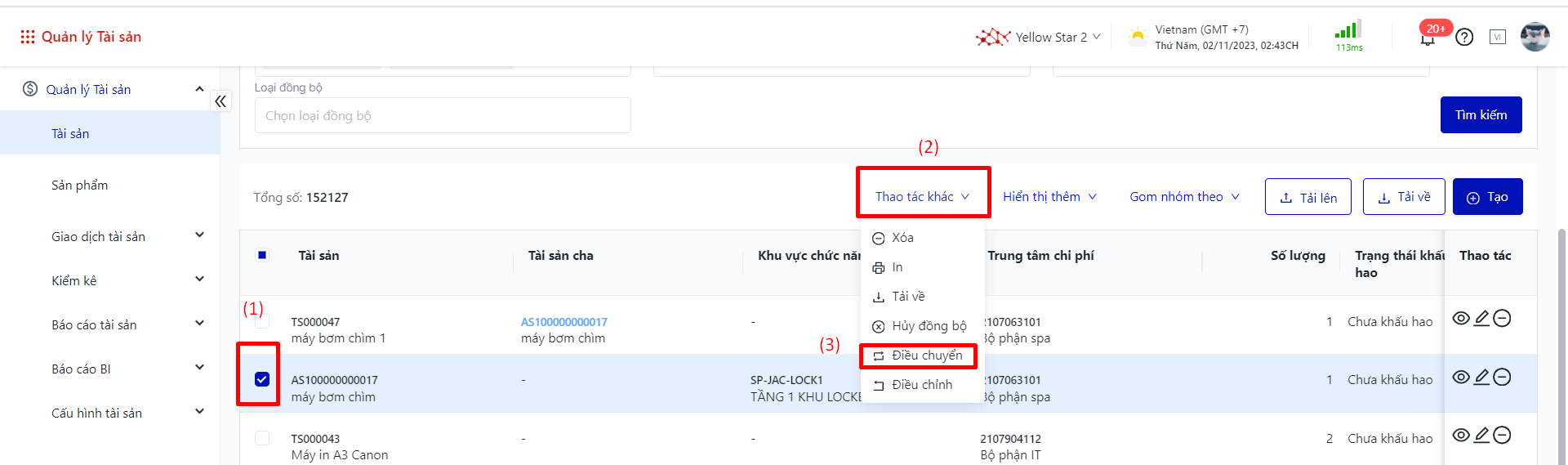Check network signal strength 113ms icon
The height and width of the screenshot is (465, 1568).
click(x=1348, y=30)
